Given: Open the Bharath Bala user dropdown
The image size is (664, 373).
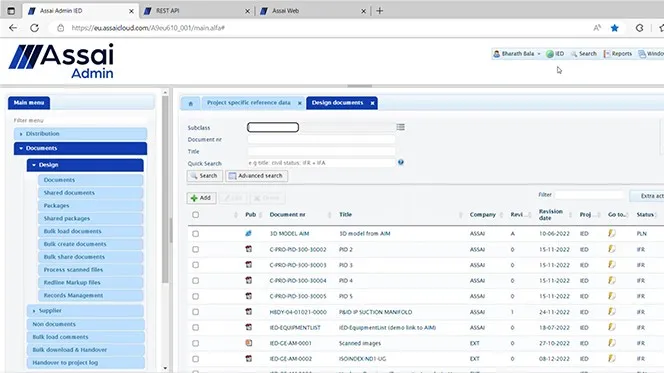Looking at the screenshot, I should pyautogui.click(x=517, y=54).
